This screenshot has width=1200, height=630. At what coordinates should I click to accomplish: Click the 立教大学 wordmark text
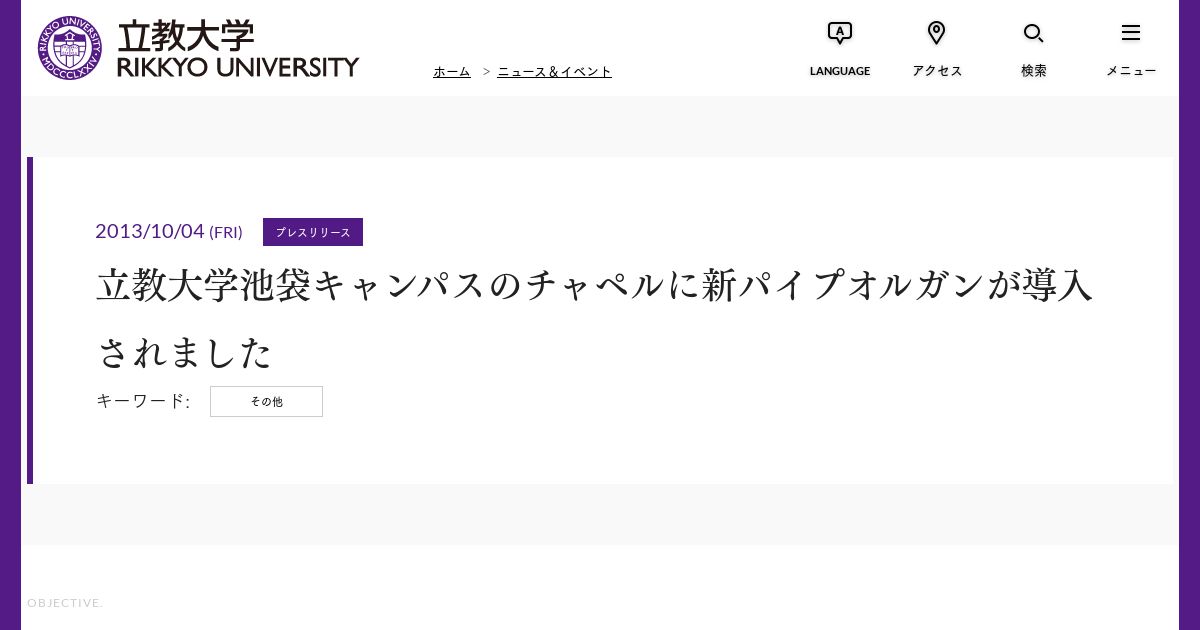186,36
